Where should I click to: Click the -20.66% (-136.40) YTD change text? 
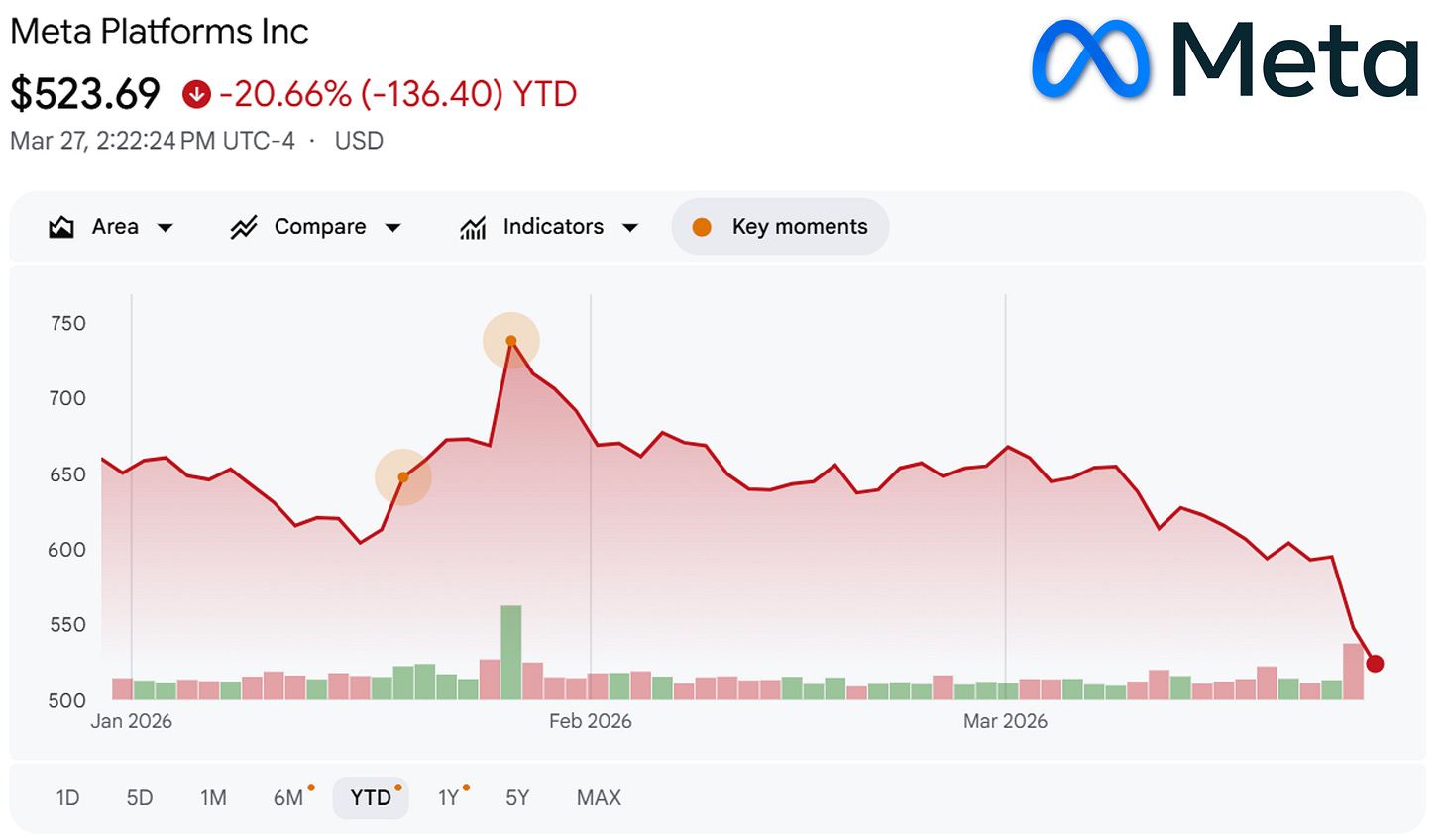pos(398,94)
